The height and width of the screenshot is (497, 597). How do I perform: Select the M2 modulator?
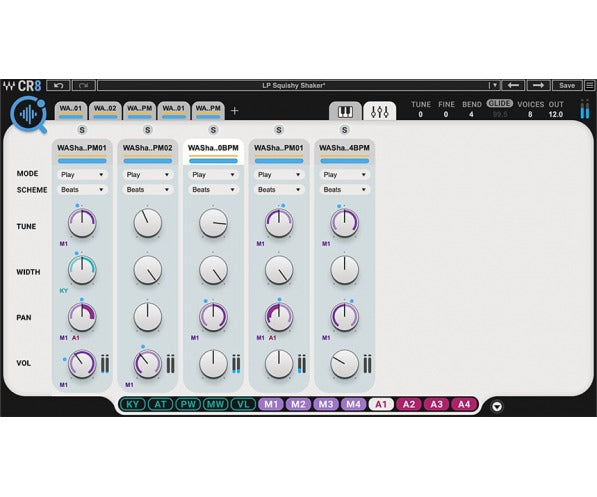pyautogui.click(x=298, y=404)
